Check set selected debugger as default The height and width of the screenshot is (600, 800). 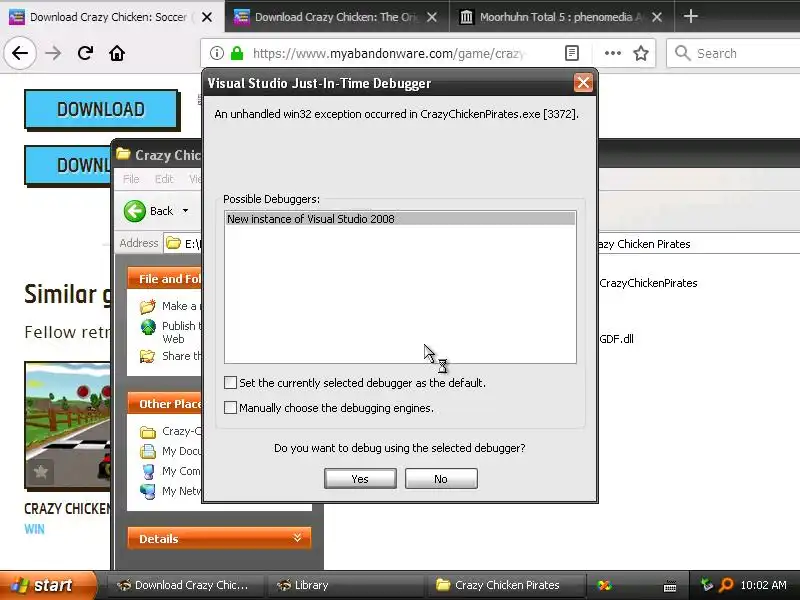231,383
